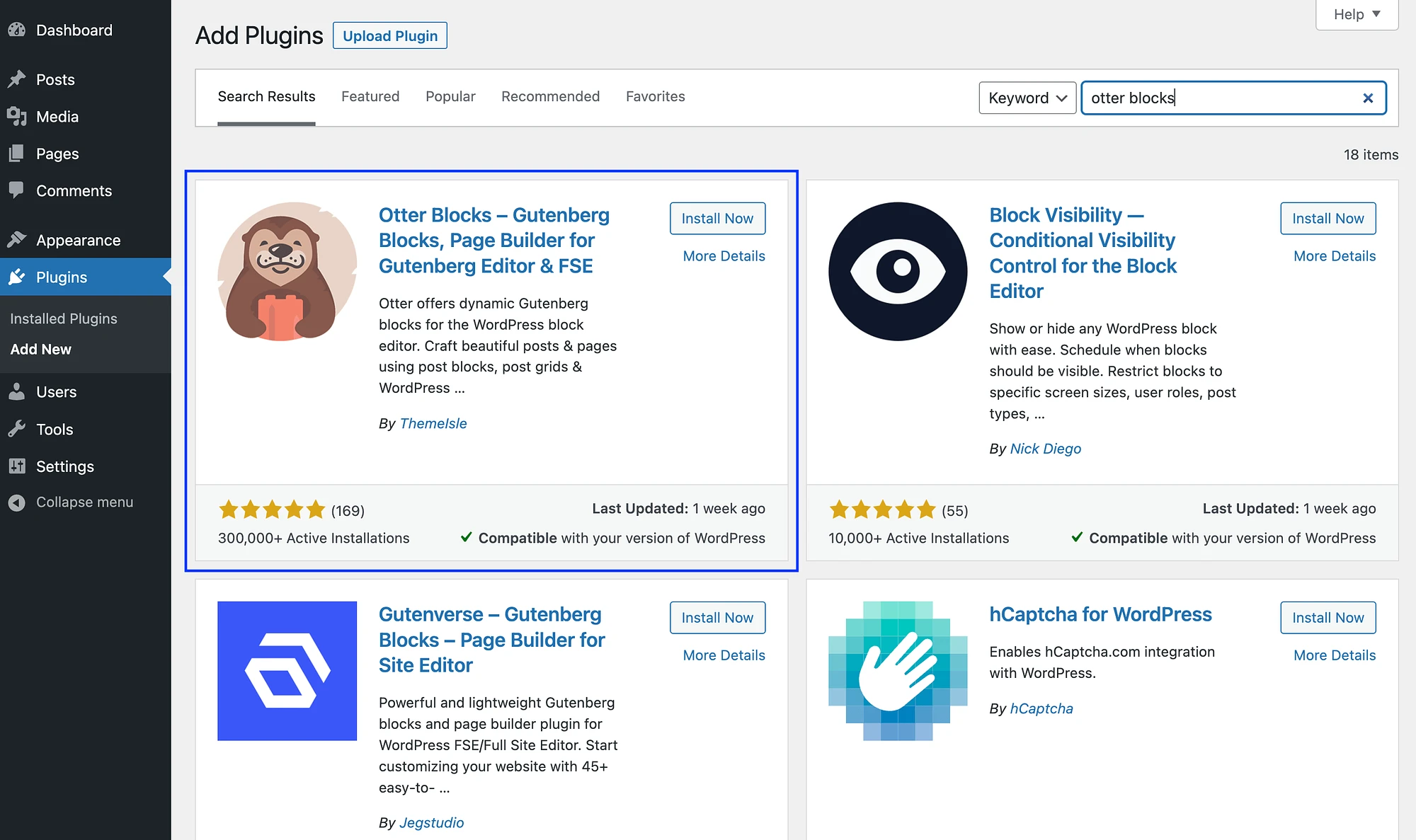This screenshot has height=840, width=1416.
Task: Click More Details for Gutenverse plugin
Action: 724,655
